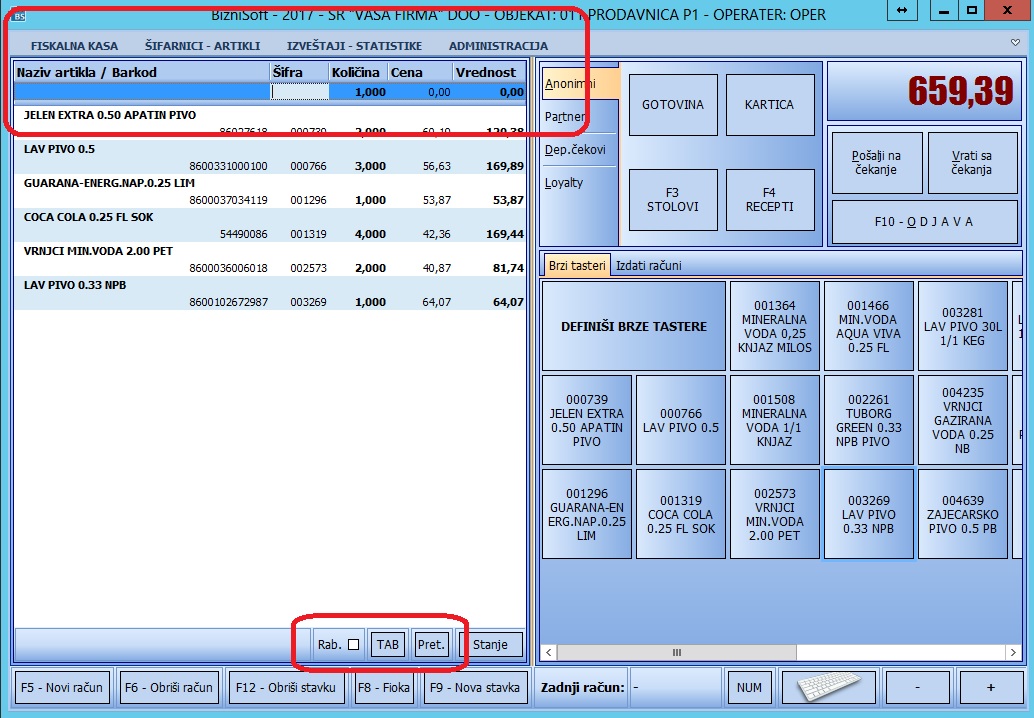Add 001364 MINERALNA VODA 0,25 KNJAZ MILOS
This screenshot has height=718, width=1034.
tap(775, 326)
